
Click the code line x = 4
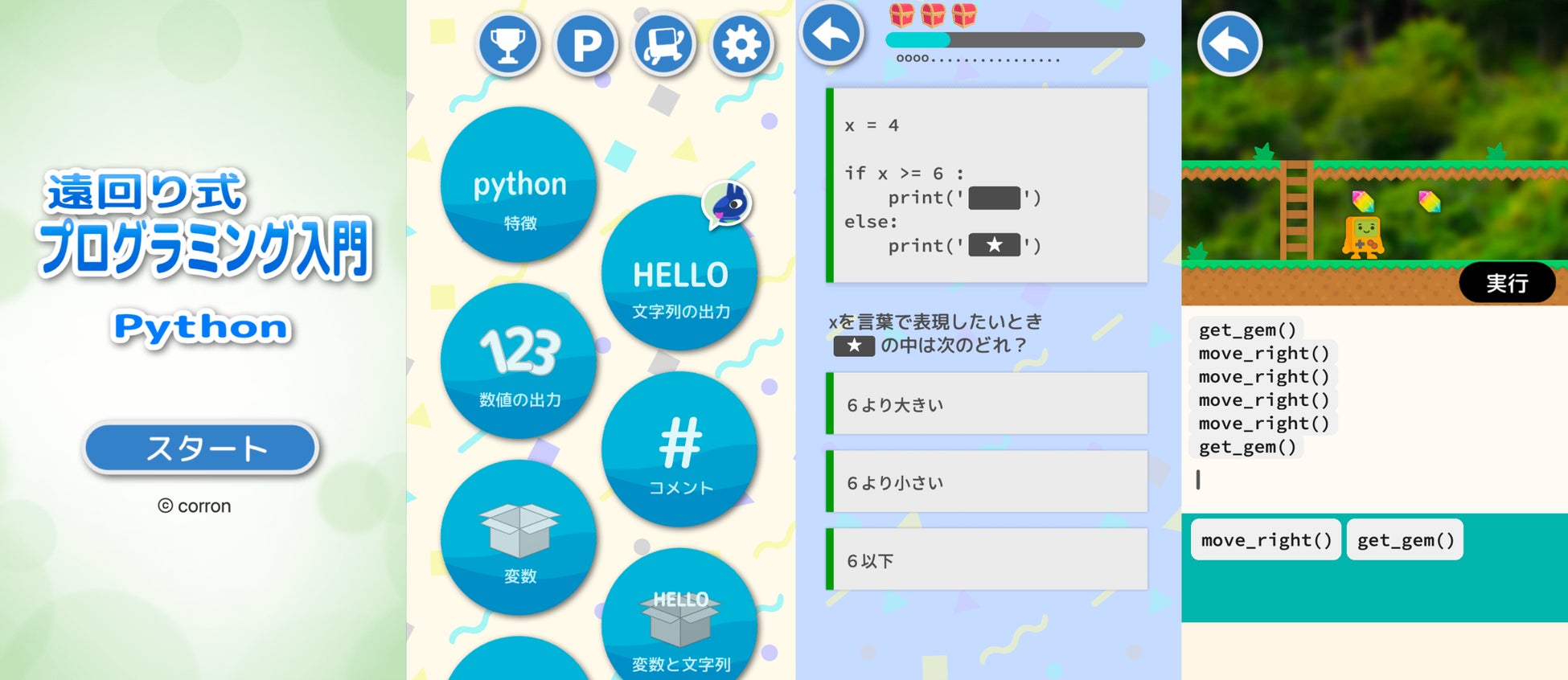point(872,125)
